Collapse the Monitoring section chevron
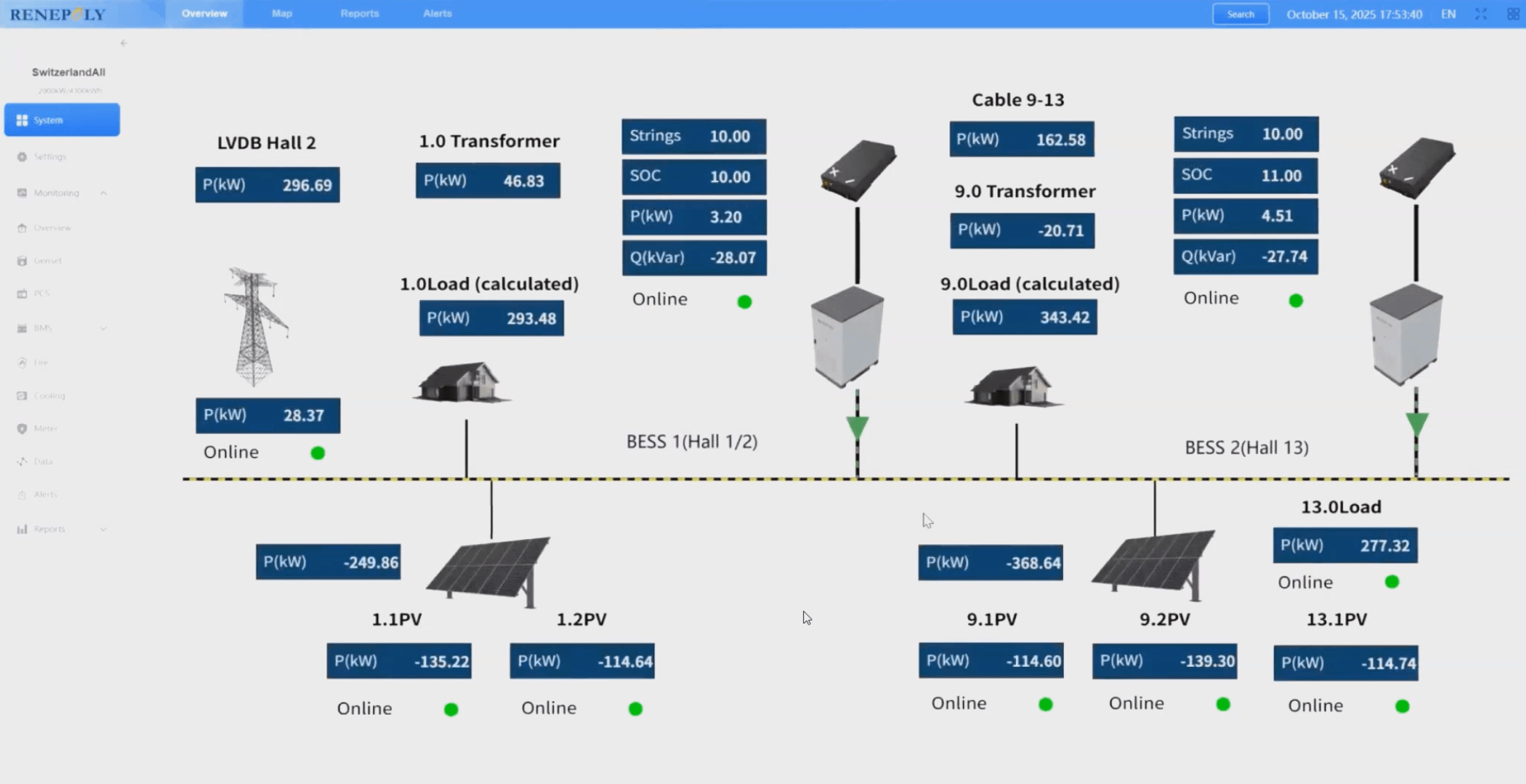This screenshot has width=1526, height=784. (x=104, y=192)
